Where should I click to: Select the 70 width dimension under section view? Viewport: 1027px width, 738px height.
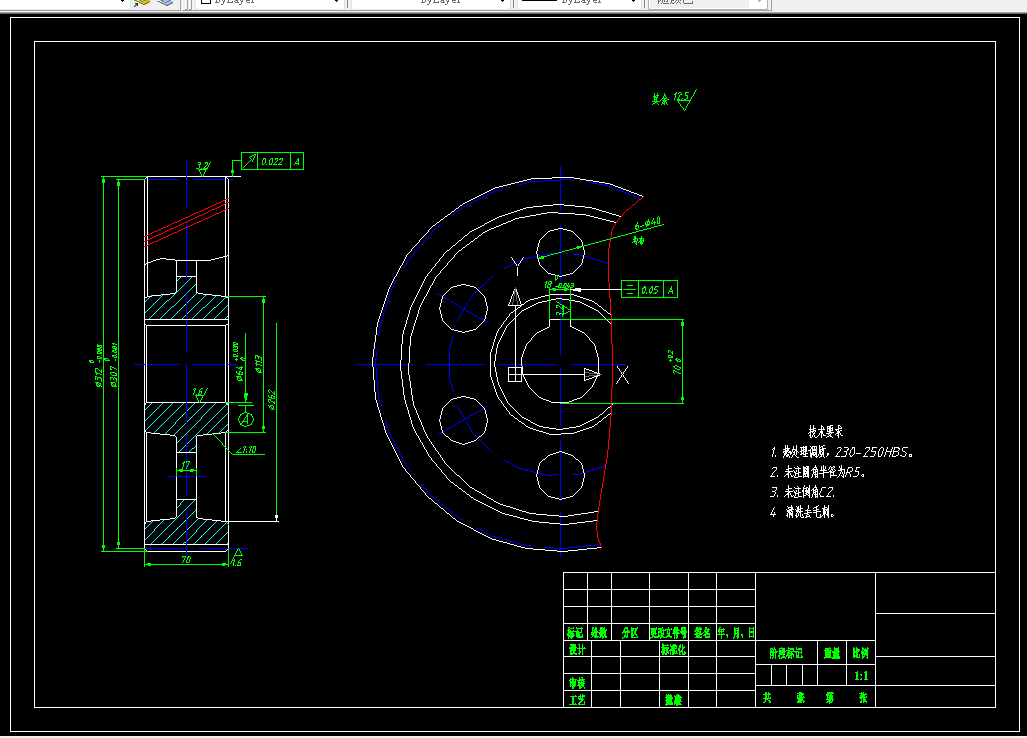click(186, 560)
